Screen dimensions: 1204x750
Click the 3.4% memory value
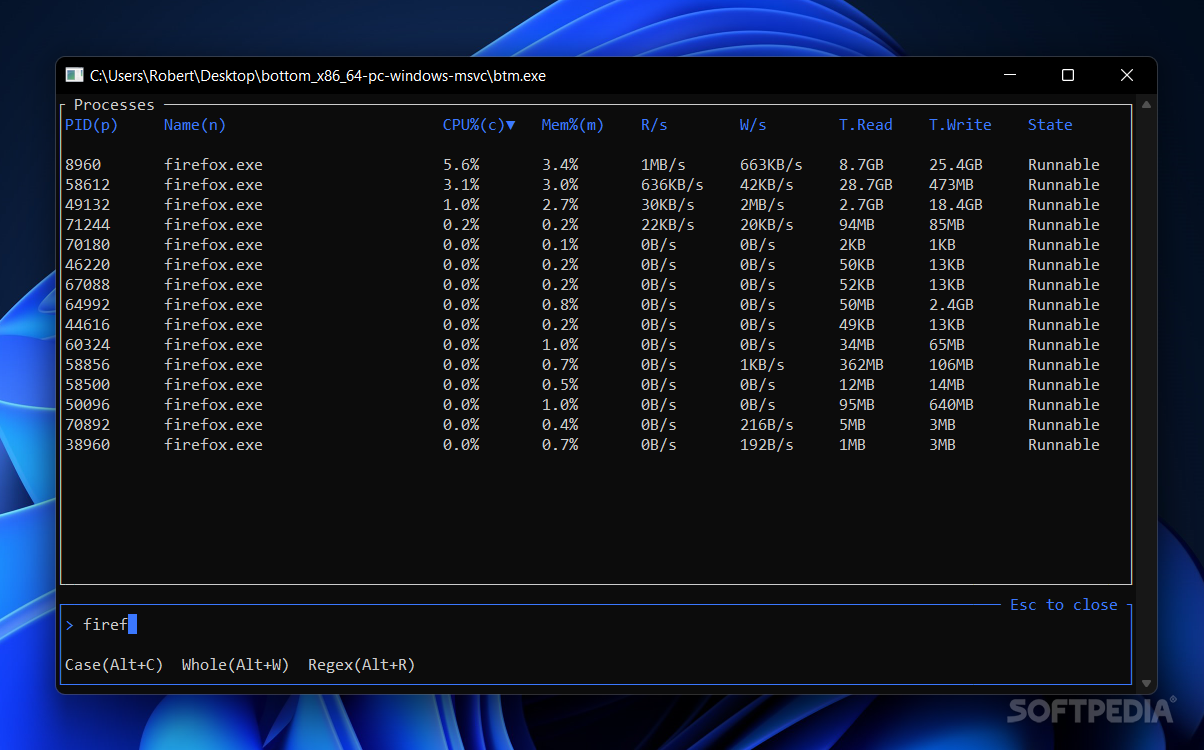coord(560,165)
